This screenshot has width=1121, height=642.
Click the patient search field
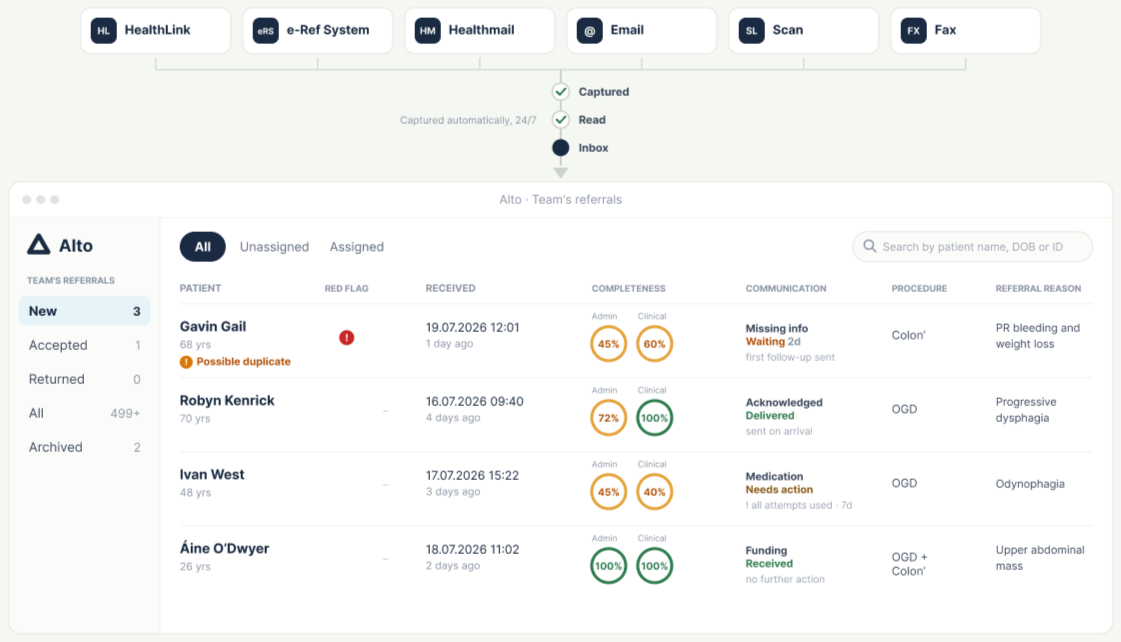point(972,247)
